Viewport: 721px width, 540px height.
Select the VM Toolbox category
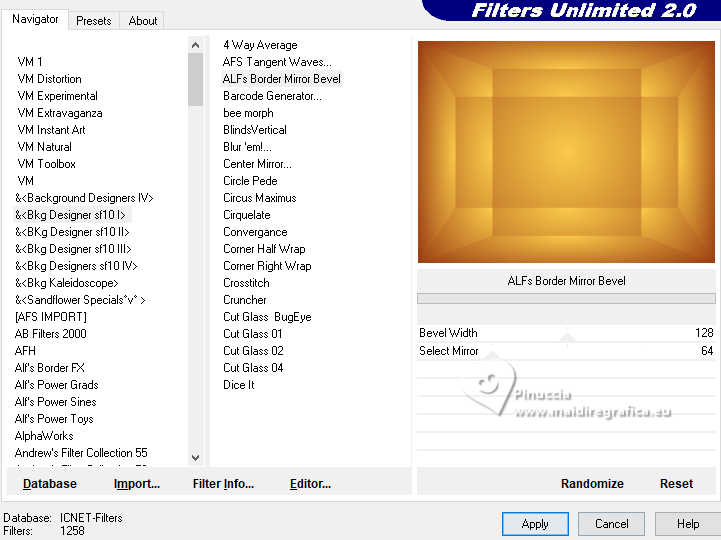[46, 164]
